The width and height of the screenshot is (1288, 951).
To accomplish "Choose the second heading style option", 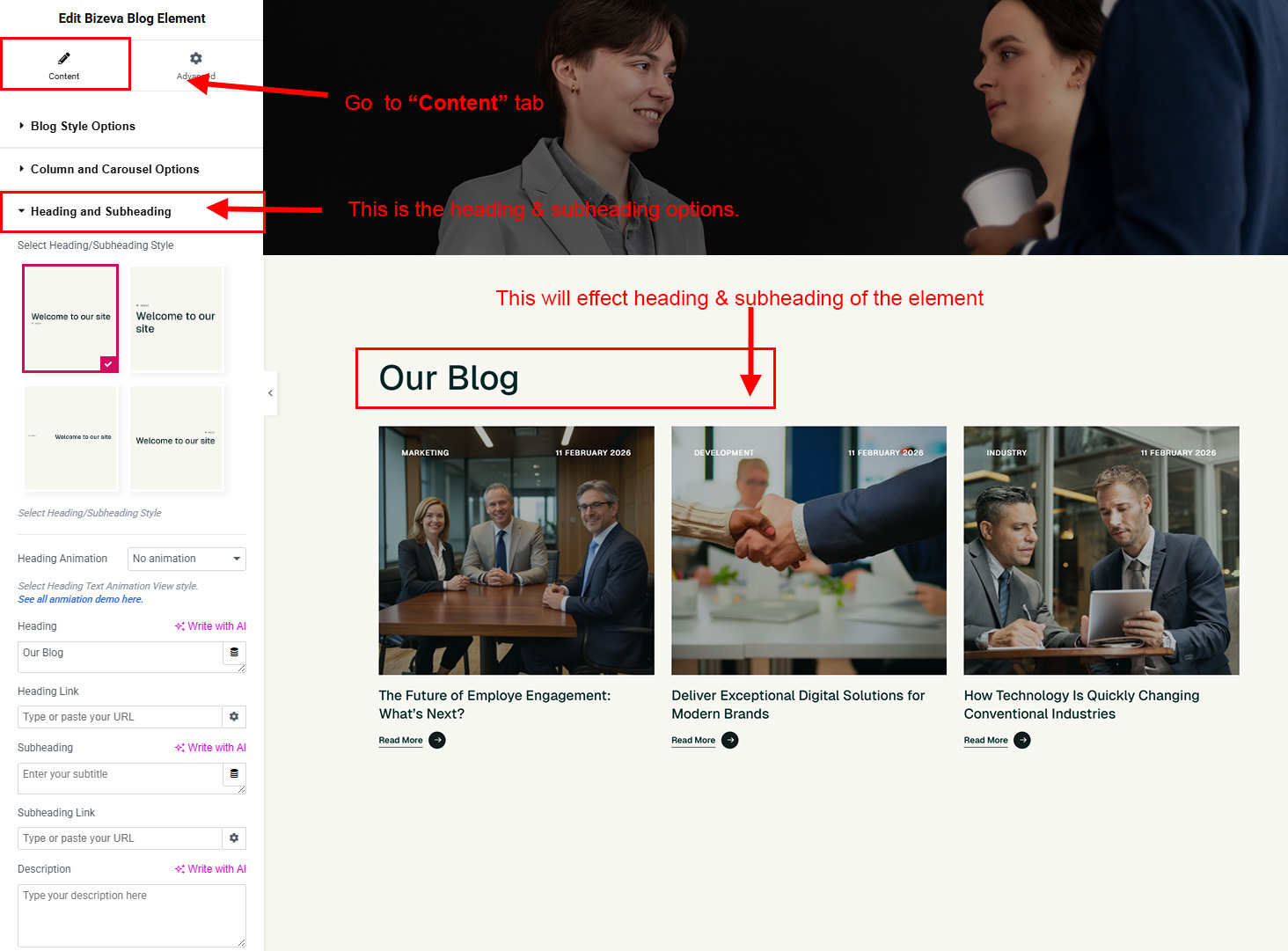I will pyautogui.click(x=177, y=319).
